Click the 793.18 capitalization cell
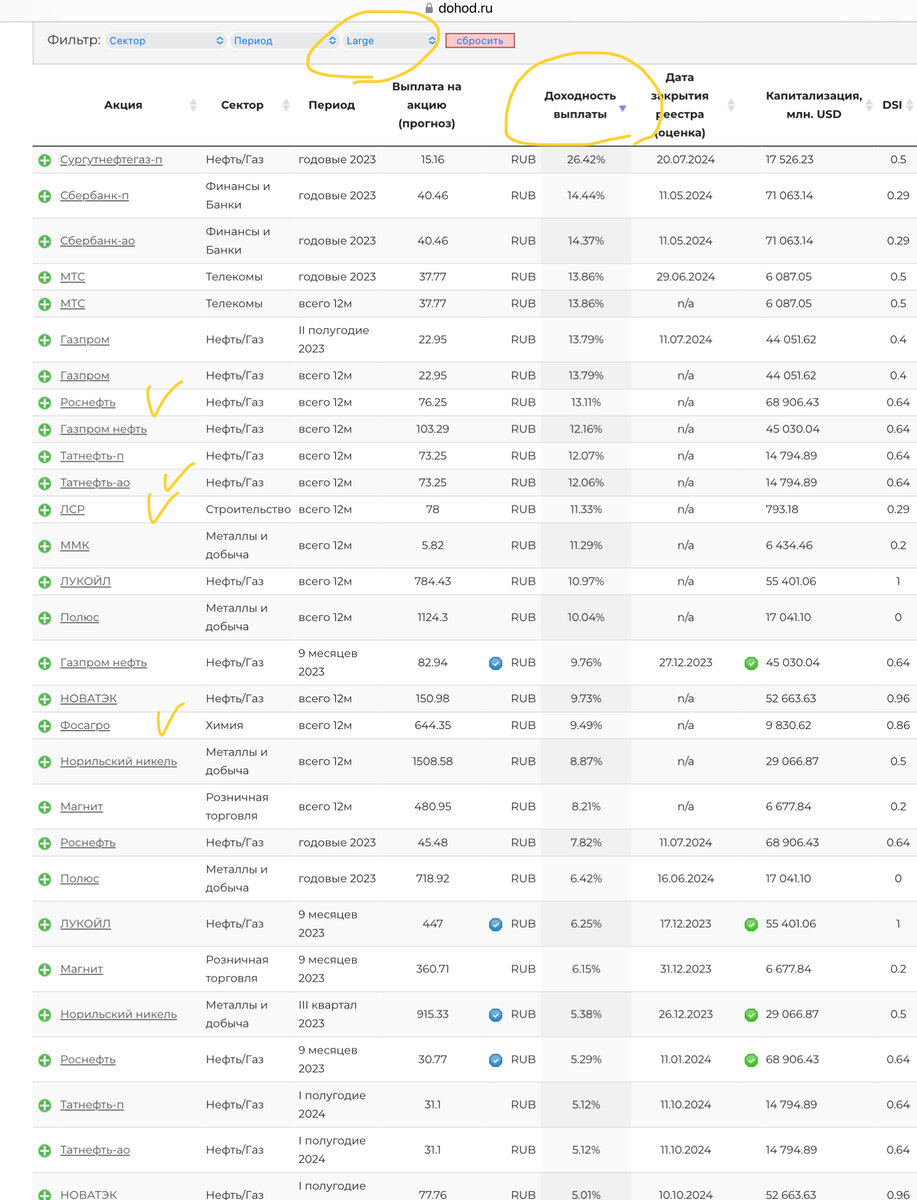Viewport: 917px width, 1200px height. pyautogui.click(x=782, y=510)
